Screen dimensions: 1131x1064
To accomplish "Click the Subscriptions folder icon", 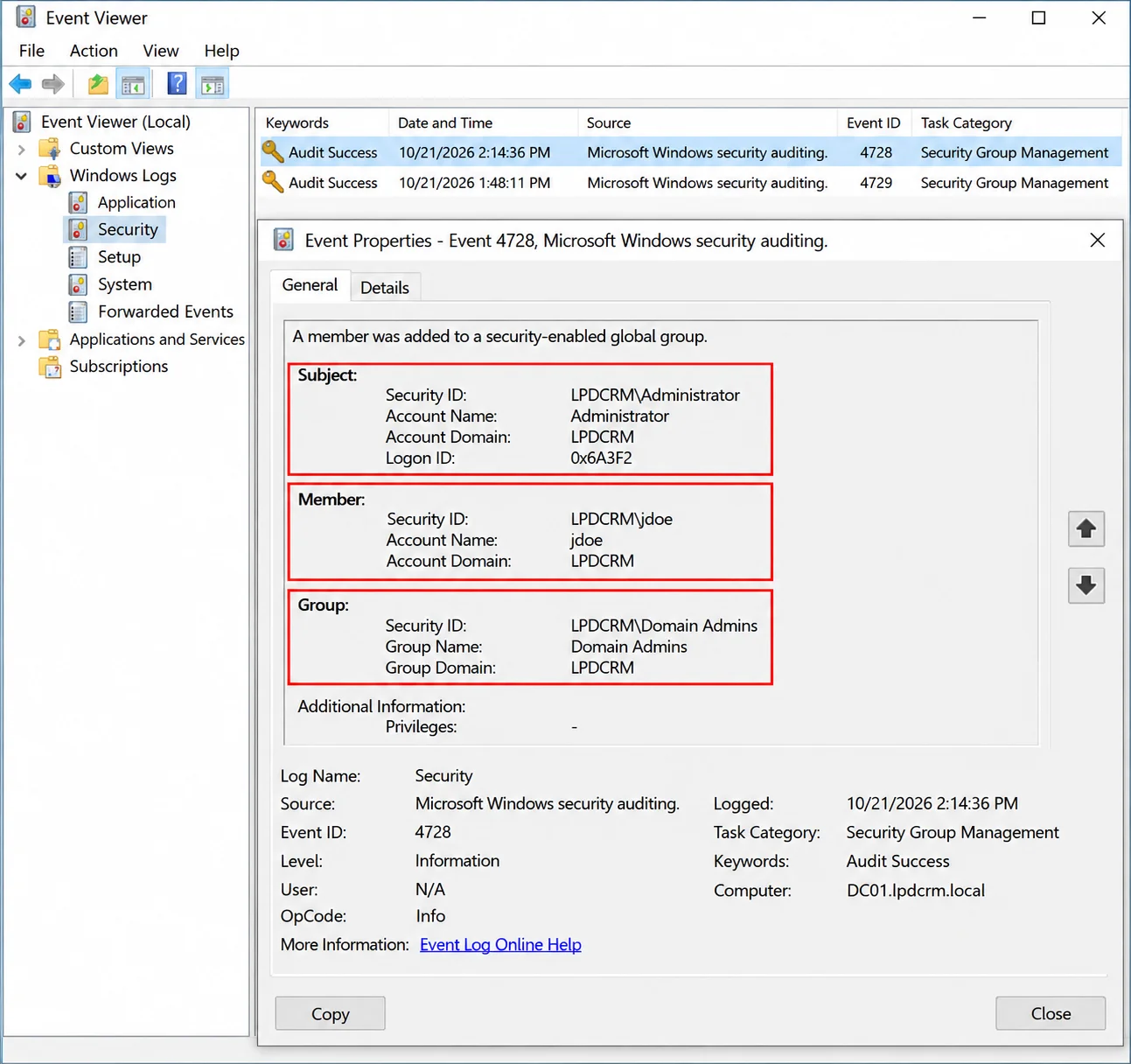I will click(50, 367).
